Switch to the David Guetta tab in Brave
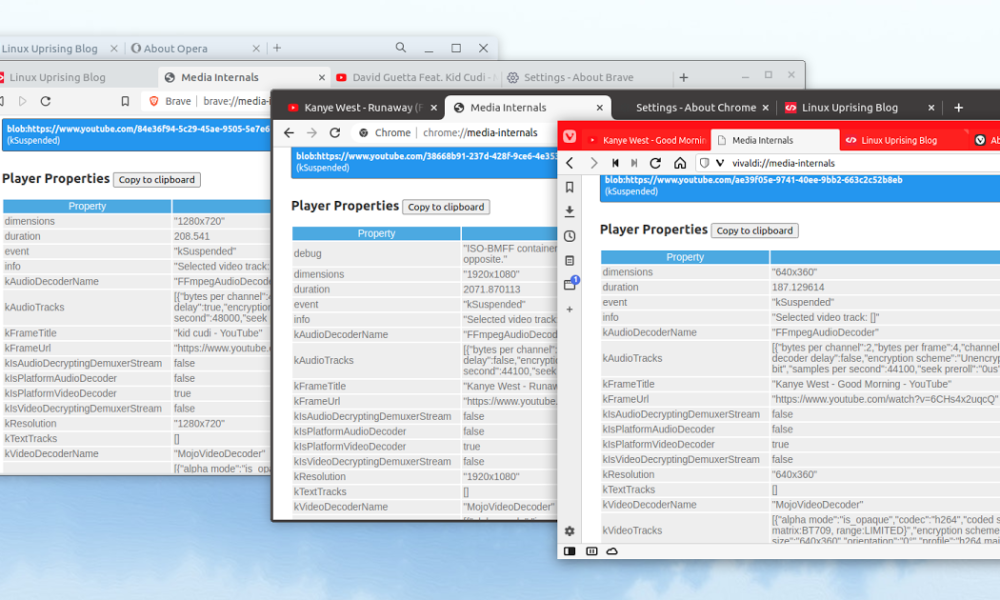This screenshot has width=1000, height=600. (416, 77)
